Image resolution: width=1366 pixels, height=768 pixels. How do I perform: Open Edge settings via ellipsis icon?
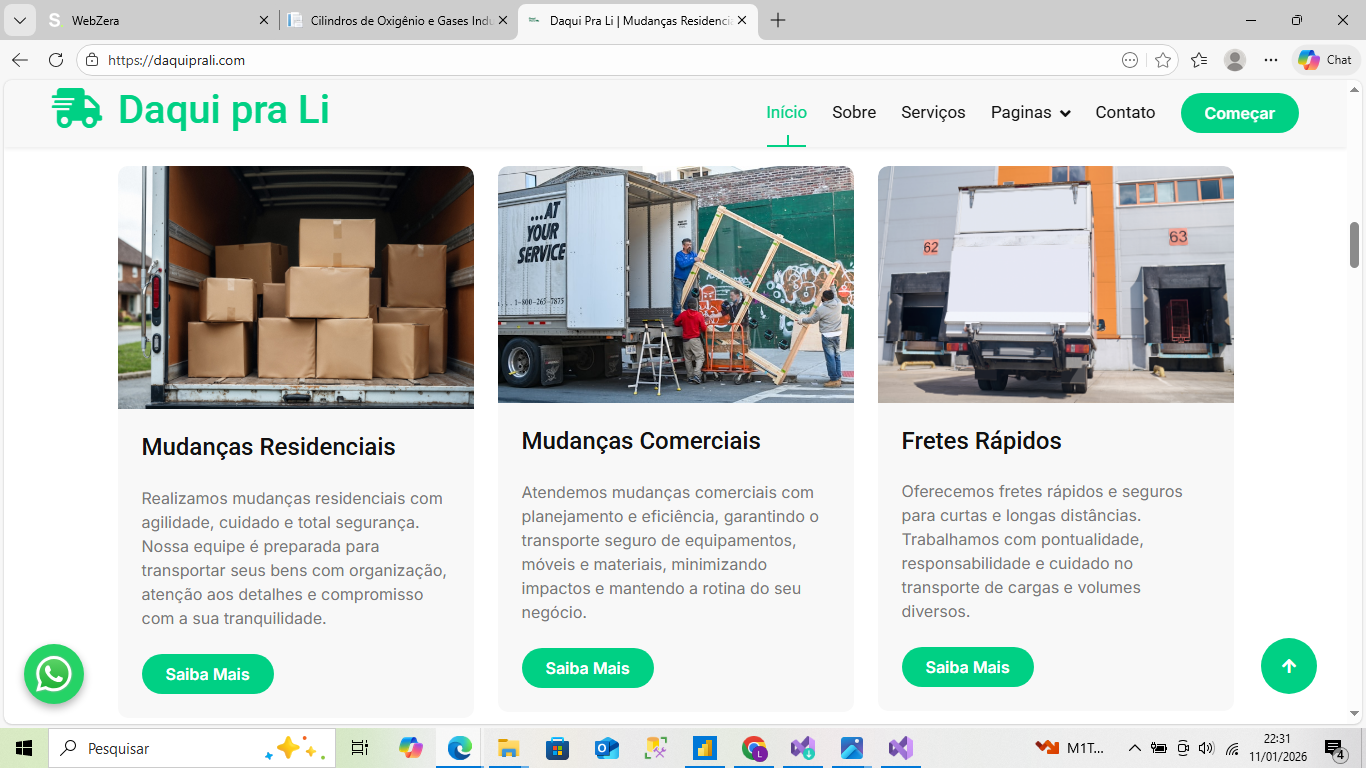click(x=1271, y=60)
